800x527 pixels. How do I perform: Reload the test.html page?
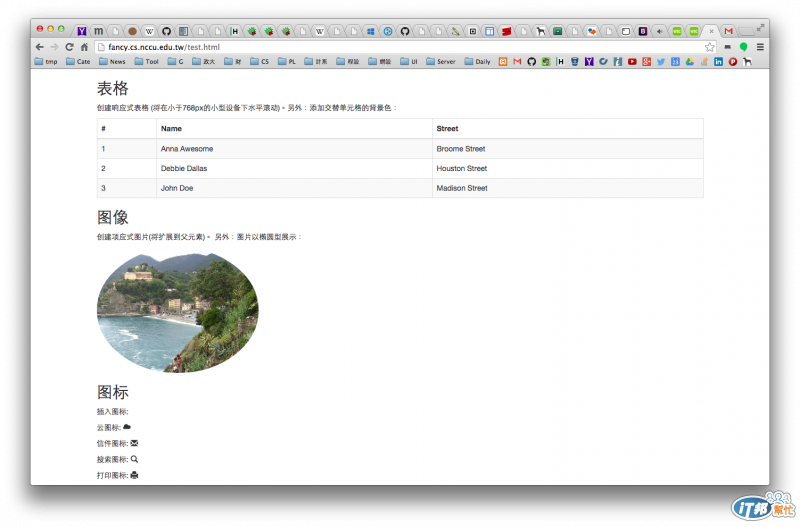pos(69,47)
